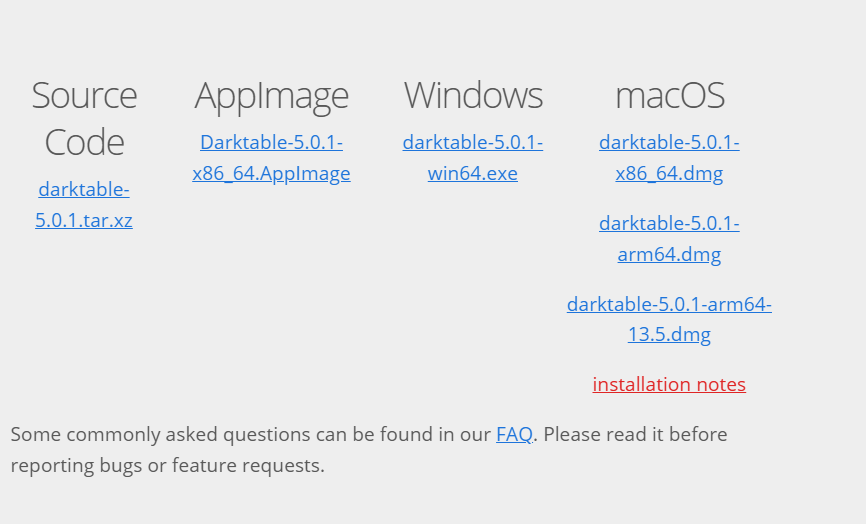Open the FAQ link
The height and width of the screenshot is (524, 866).
click(x=514, y=434)
